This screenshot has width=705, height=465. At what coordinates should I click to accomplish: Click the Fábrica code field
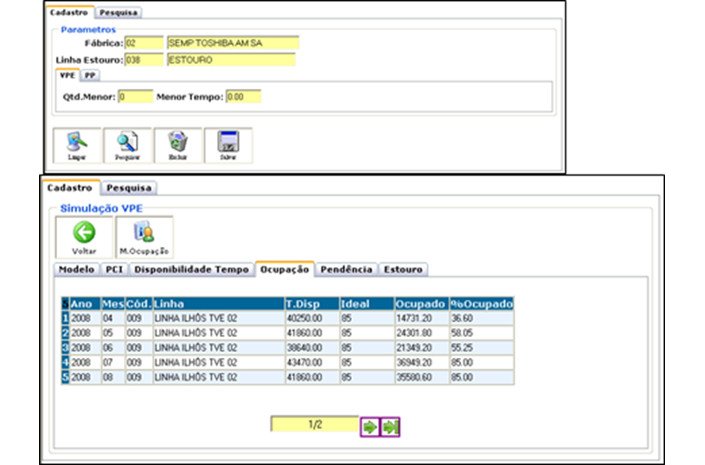[x=144, y=43]
